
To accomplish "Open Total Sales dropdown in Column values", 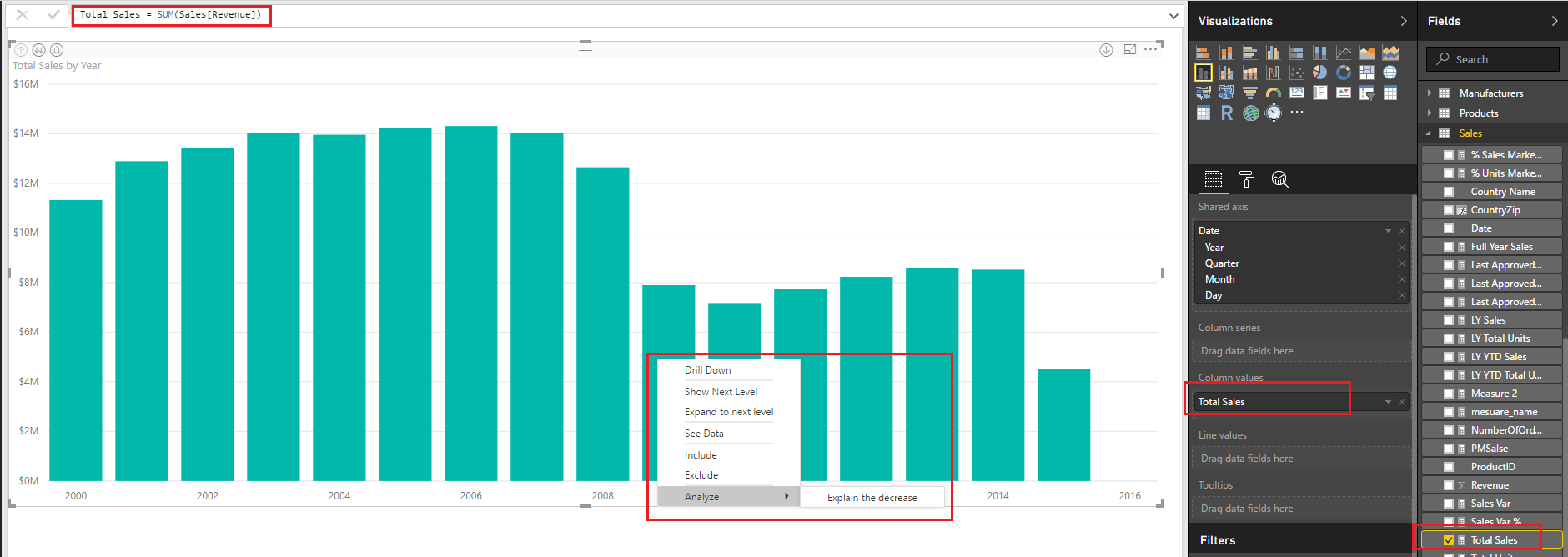I will coord(1388,402).
